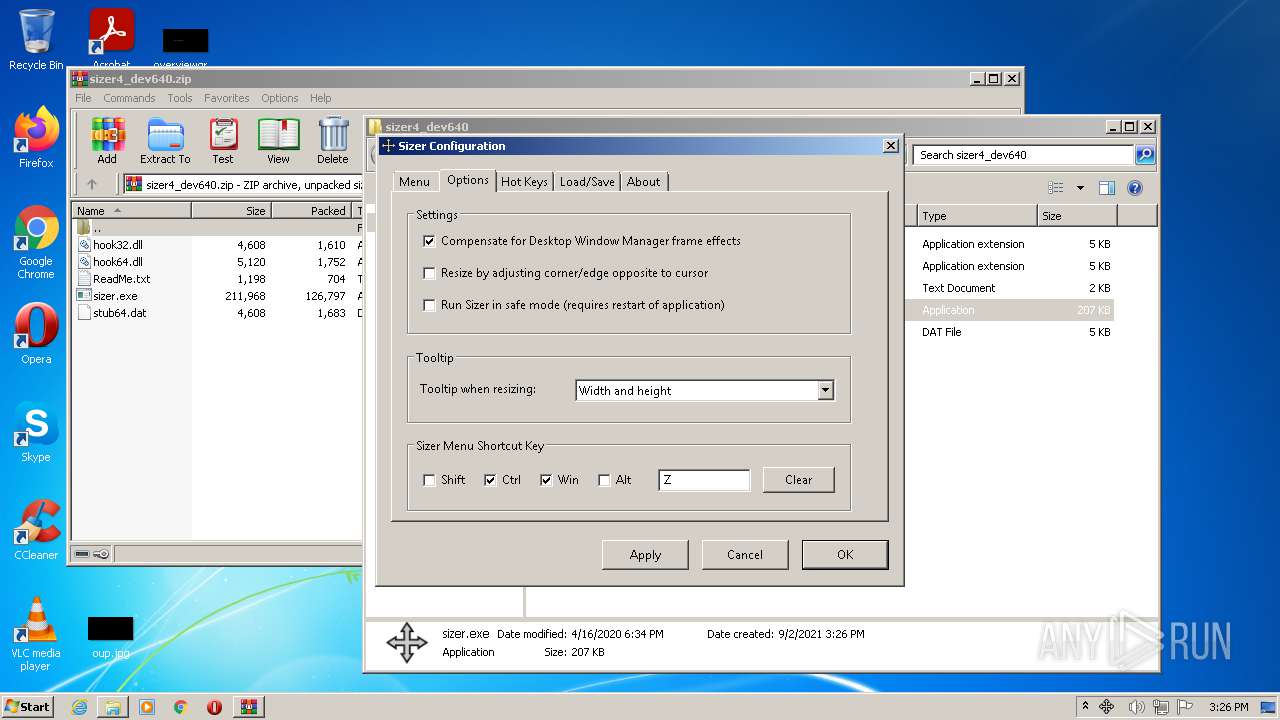This screenshot has height=720, width=1280.
Task: Show hidden system tray icons
Action: [1087, 707]
